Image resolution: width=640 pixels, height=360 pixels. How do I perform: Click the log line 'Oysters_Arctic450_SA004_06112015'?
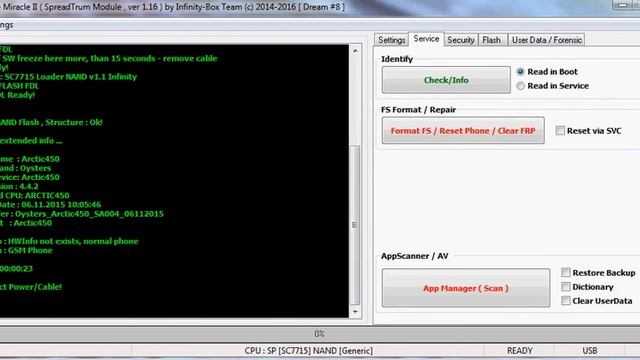(x=89, y=214)
